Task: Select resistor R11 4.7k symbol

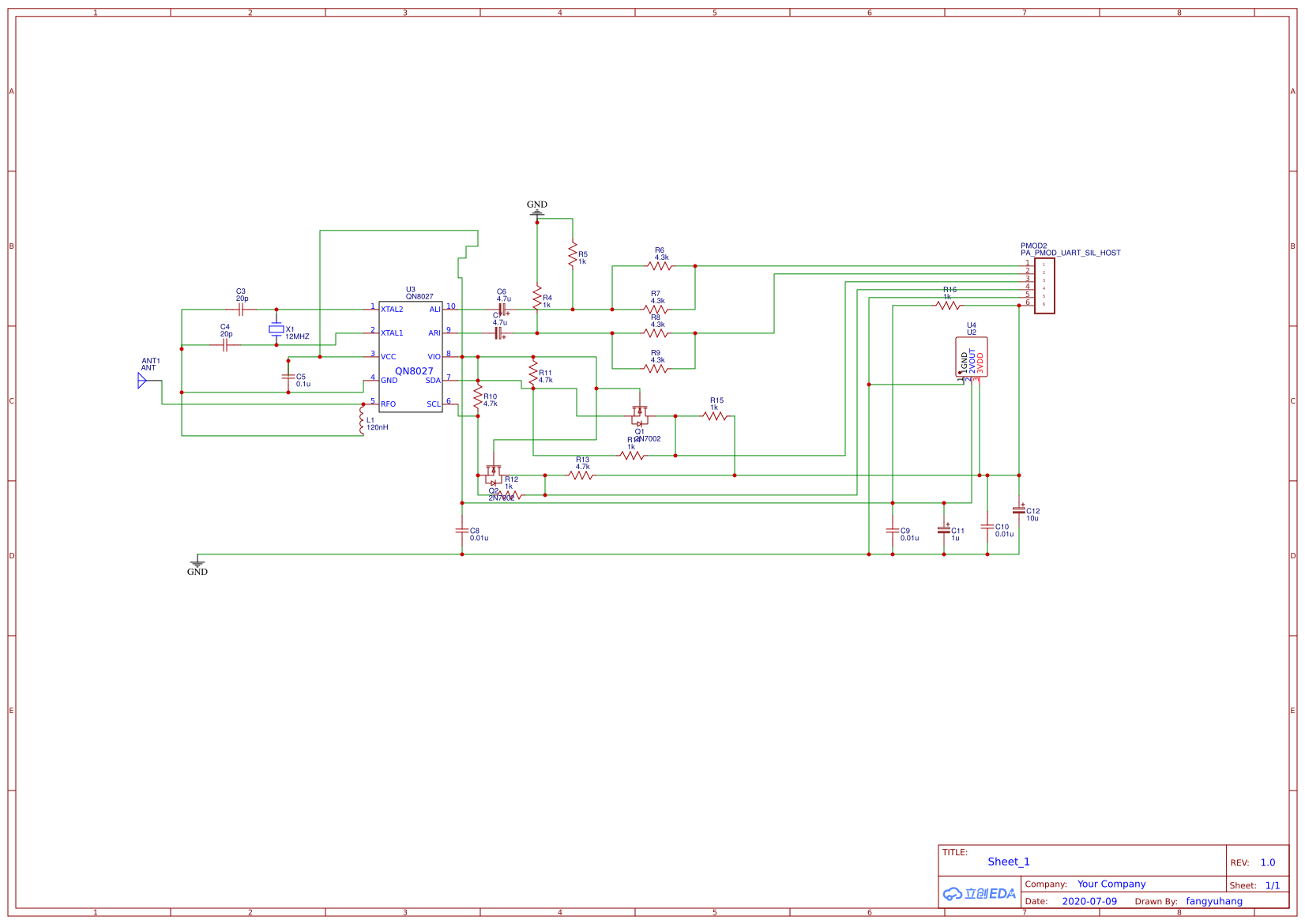Action: 533,374
